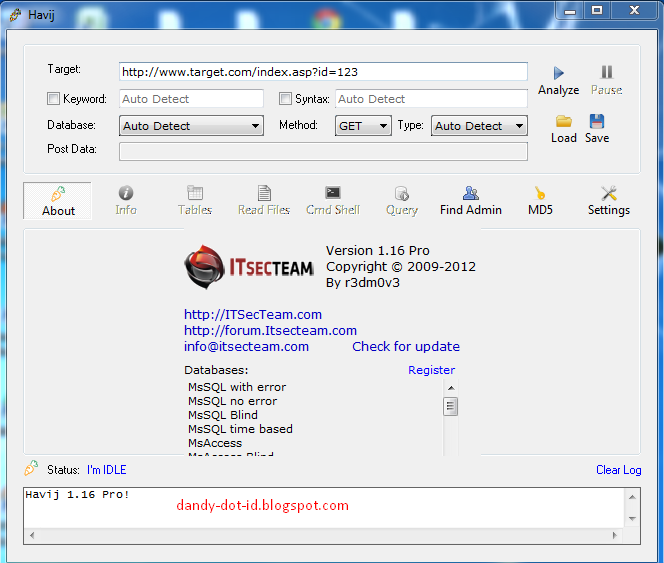Minimize the Havij window
Image resolution: width=664 pixels, height=563 pixels.
click(x=570, y=11)
